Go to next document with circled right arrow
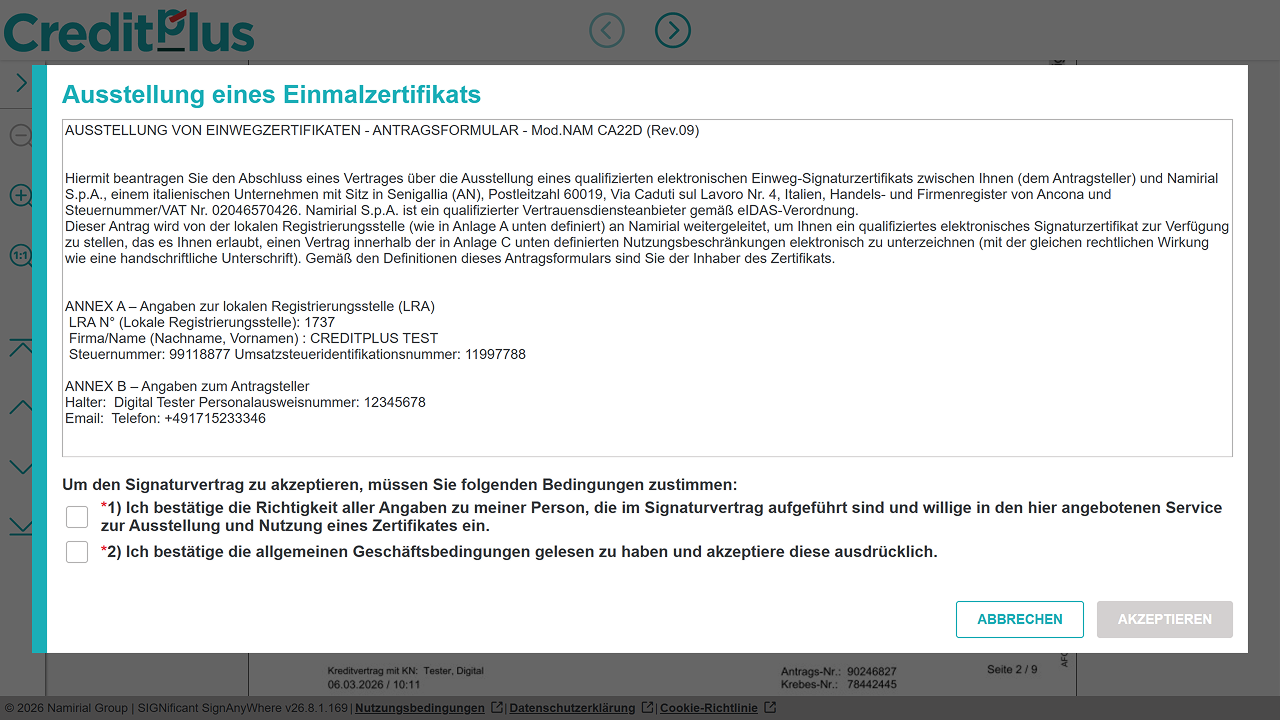 [673, 30]
